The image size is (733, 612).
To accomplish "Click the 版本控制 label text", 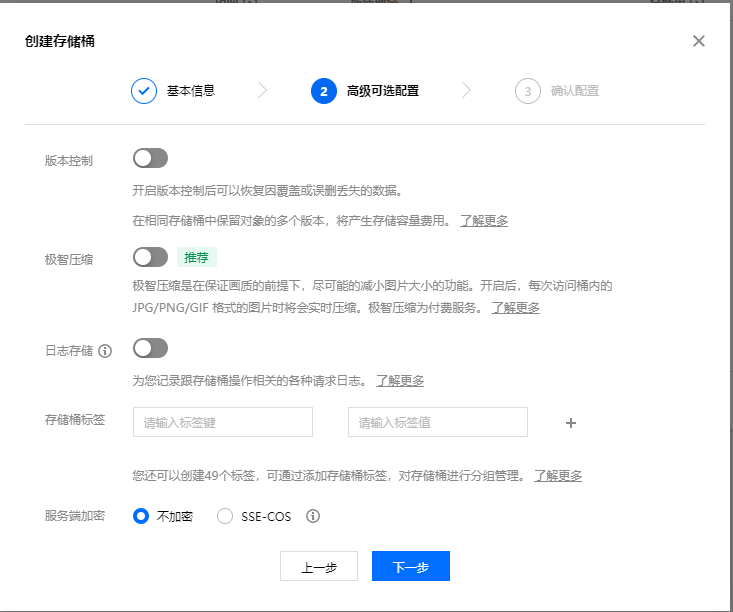I will coord(69,161).
